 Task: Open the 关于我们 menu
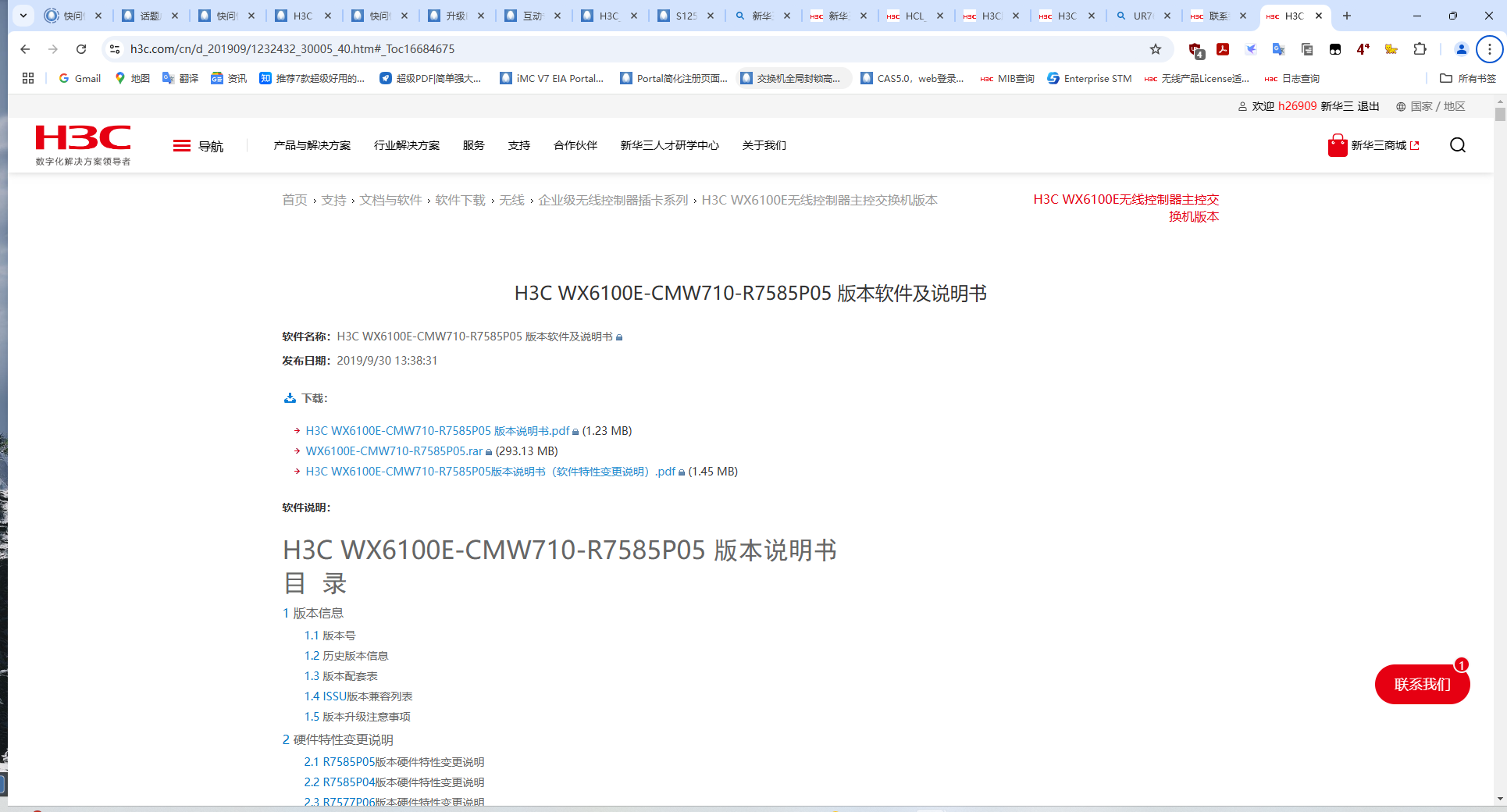[x=764, y=145]
